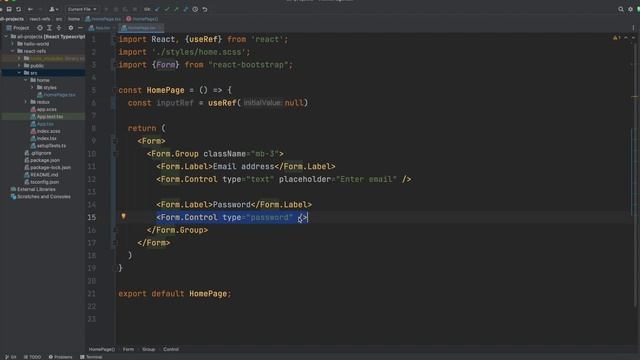
Task: Click the src breadcrumb in navigation bar
Action: [59, 19]
